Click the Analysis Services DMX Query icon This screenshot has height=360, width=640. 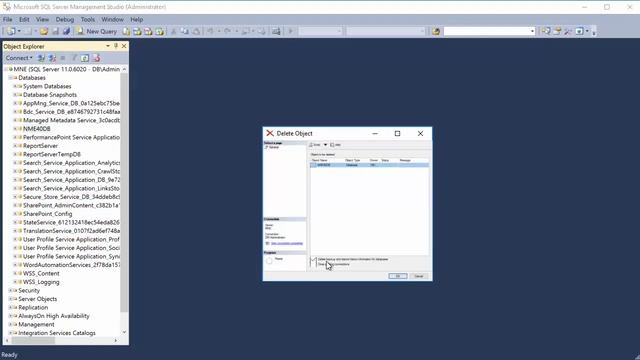pyautogui.click(x=149, y=31)
